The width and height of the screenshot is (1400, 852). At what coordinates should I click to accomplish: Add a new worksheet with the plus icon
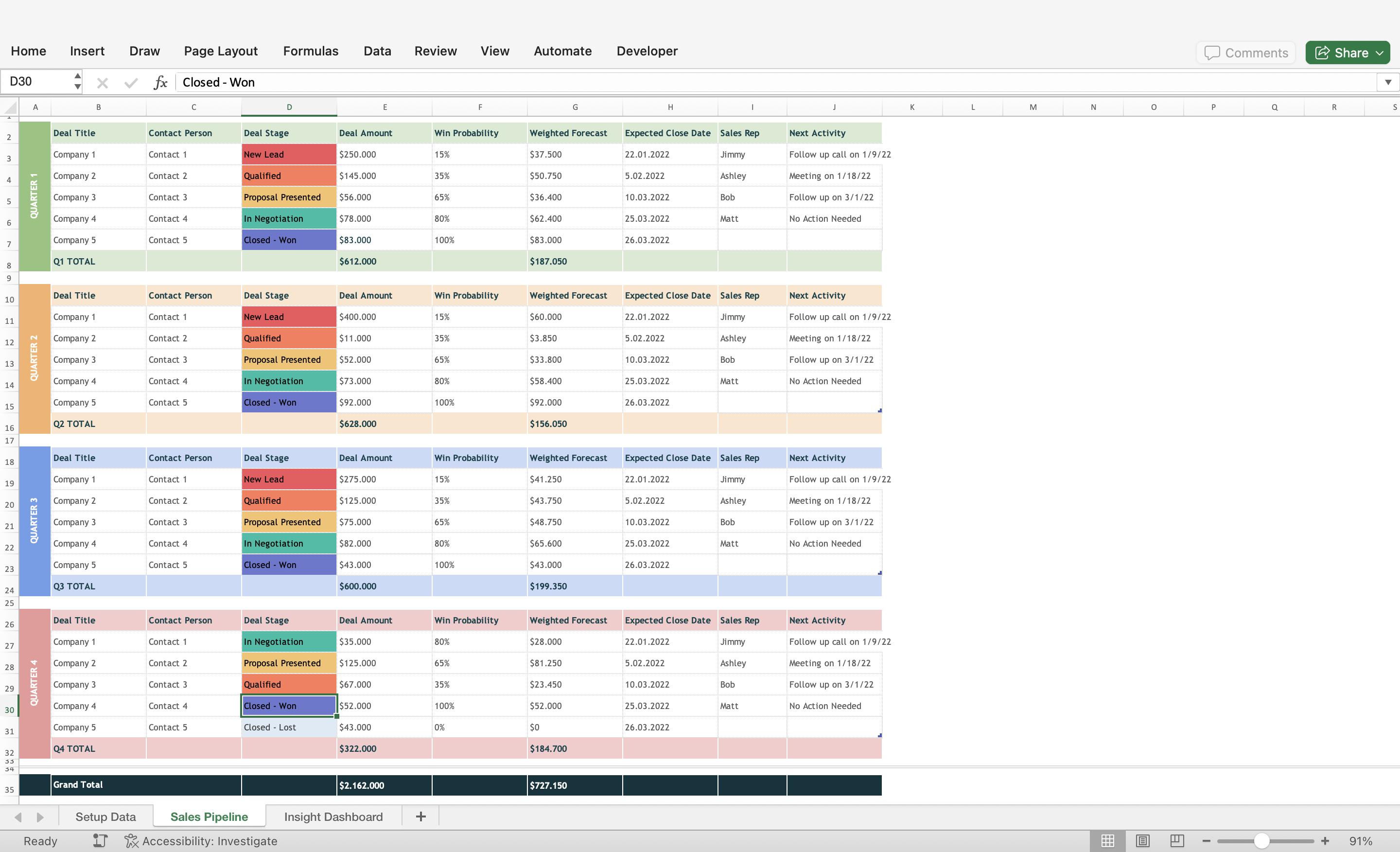click(420, 816)
